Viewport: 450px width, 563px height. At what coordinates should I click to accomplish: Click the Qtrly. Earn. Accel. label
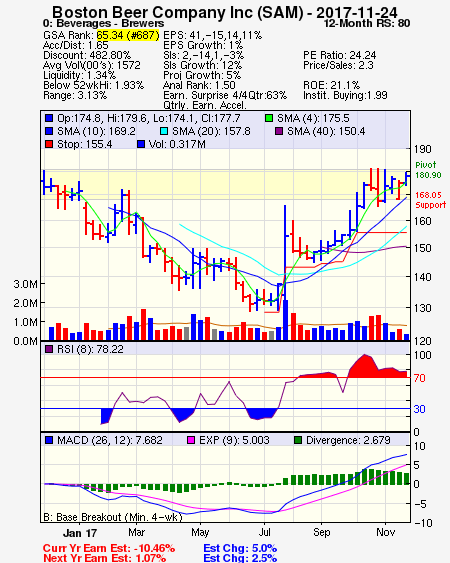click(x=205, y=105)
